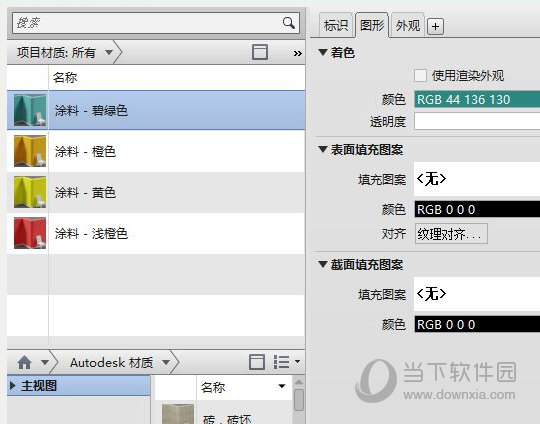
Task: Enable the 使用渲染外观 checkbox
Action: [420, 75]
